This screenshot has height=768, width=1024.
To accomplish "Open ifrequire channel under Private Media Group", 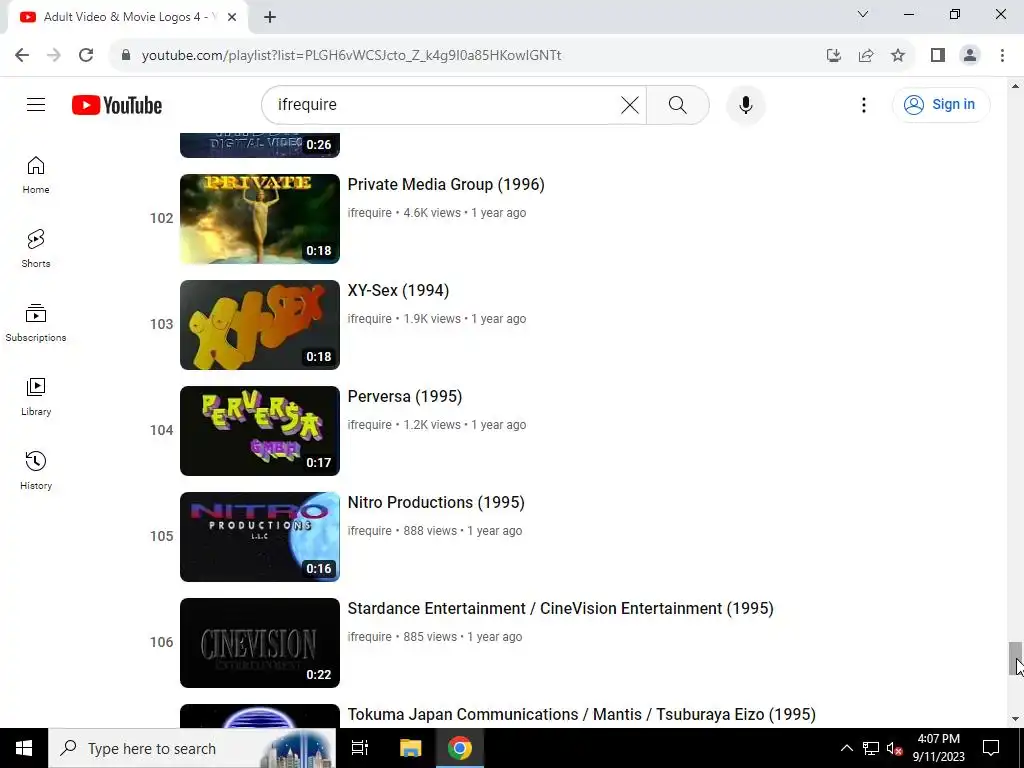I will click(370, 213).
